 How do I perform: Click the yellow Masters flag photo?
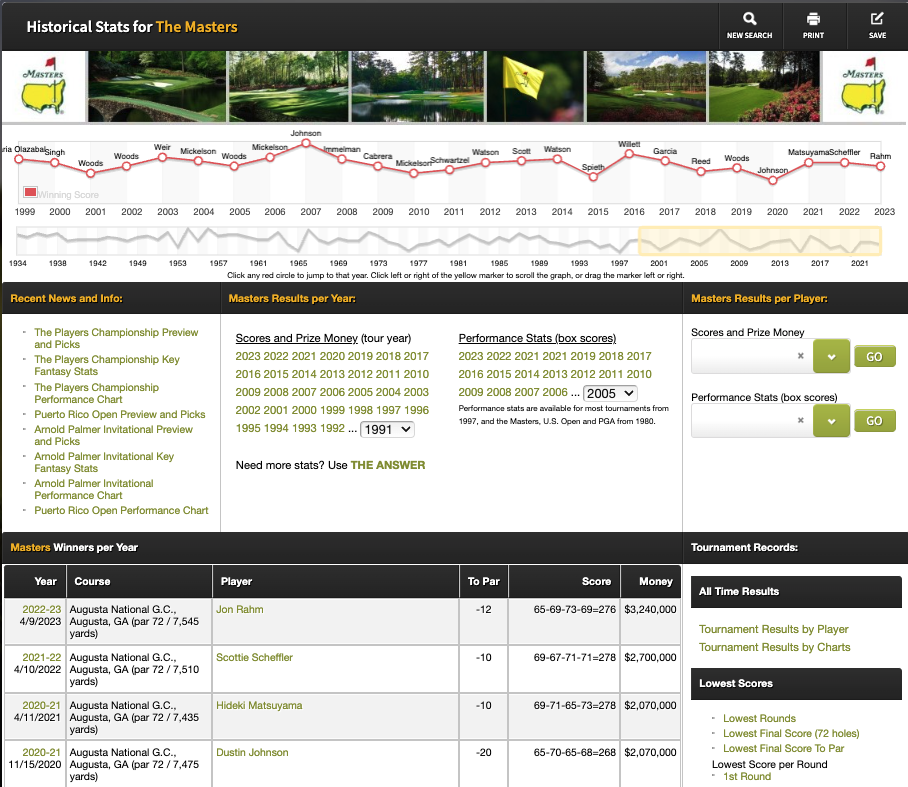click(536, 86)
